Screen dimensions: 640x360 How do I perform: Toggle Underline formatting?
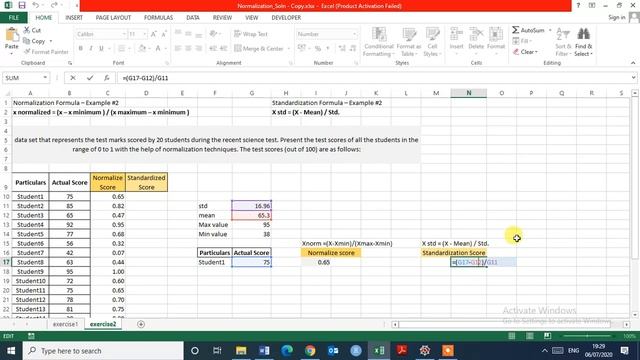click(x=101, y=48)
